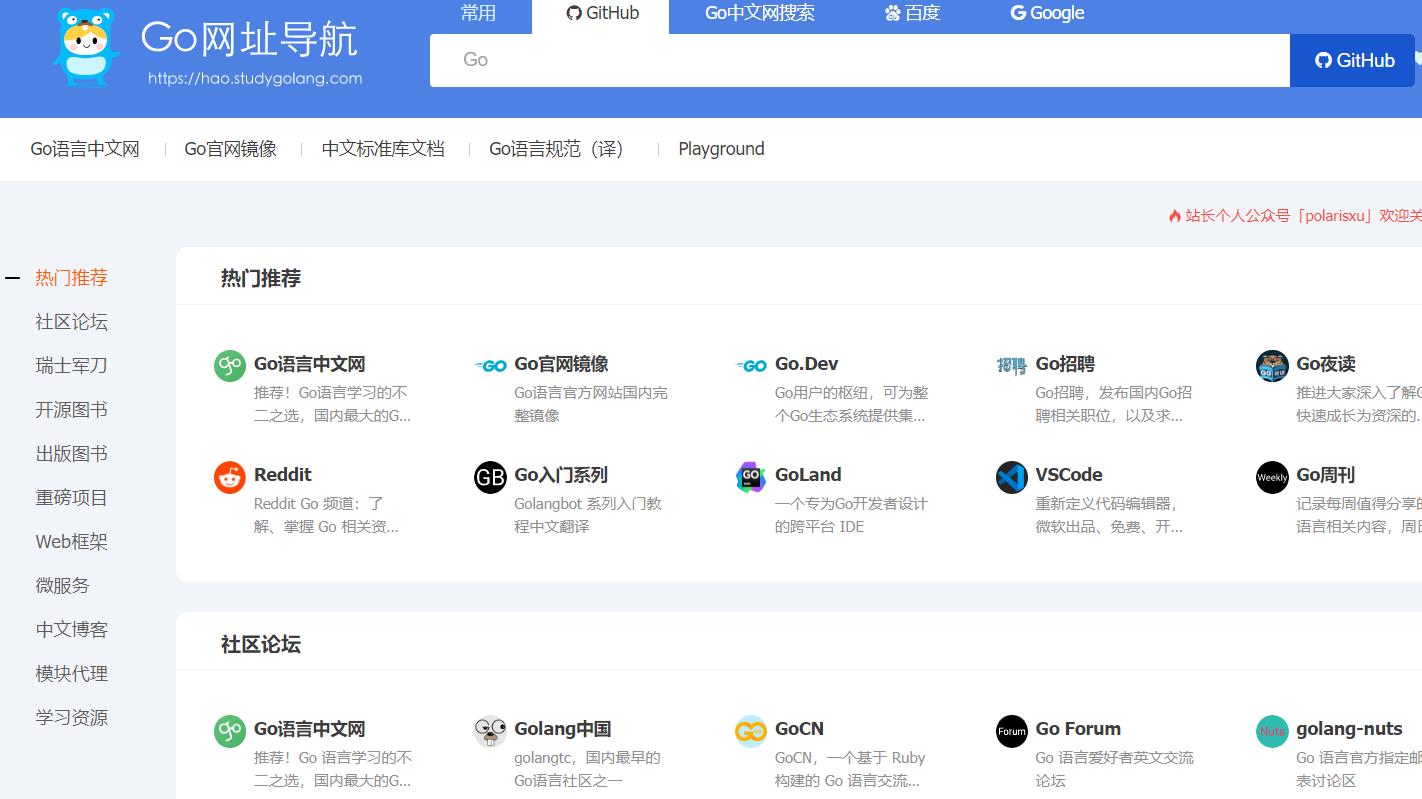Open 中文标准库文档 link

pyautogui.click(x=383, y=149)
